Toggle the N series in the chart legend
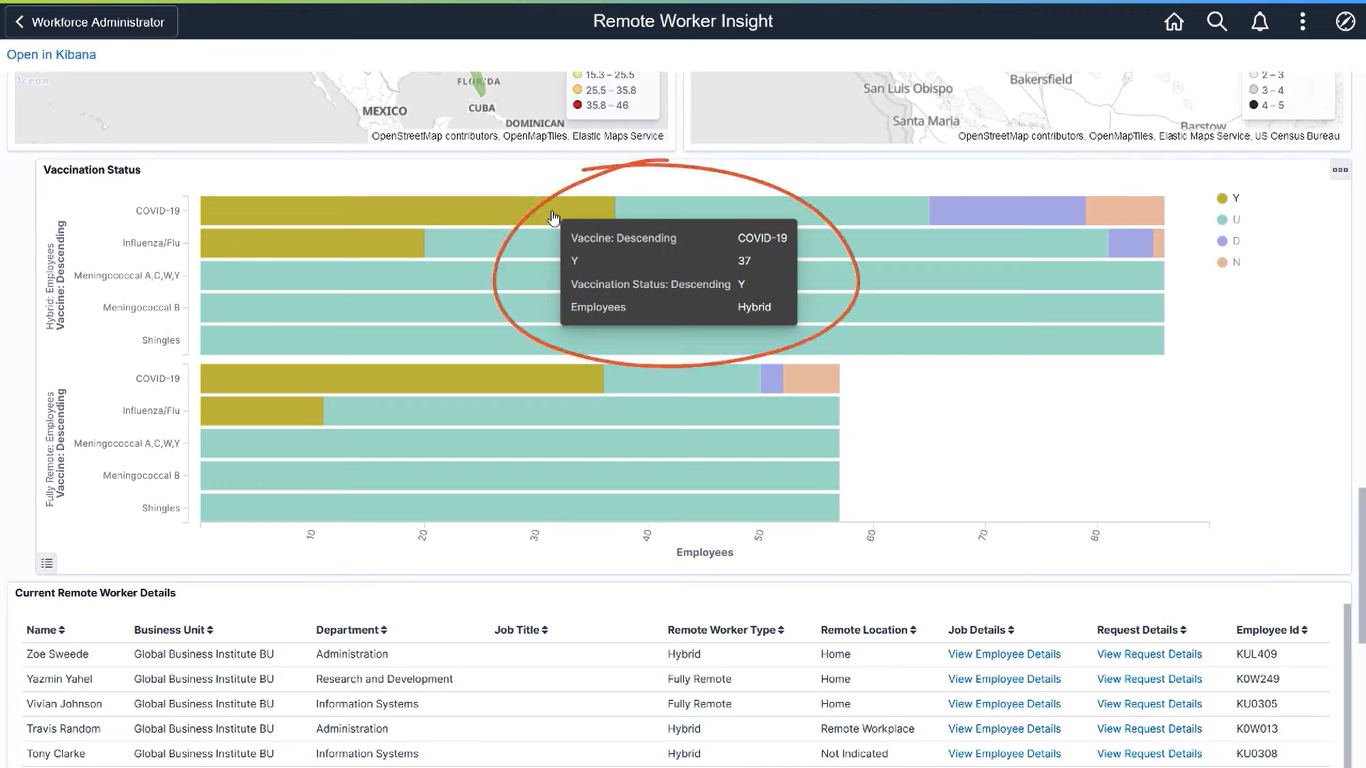Viewport: 1366px width, 768px height. click(x=1225, y=262)
